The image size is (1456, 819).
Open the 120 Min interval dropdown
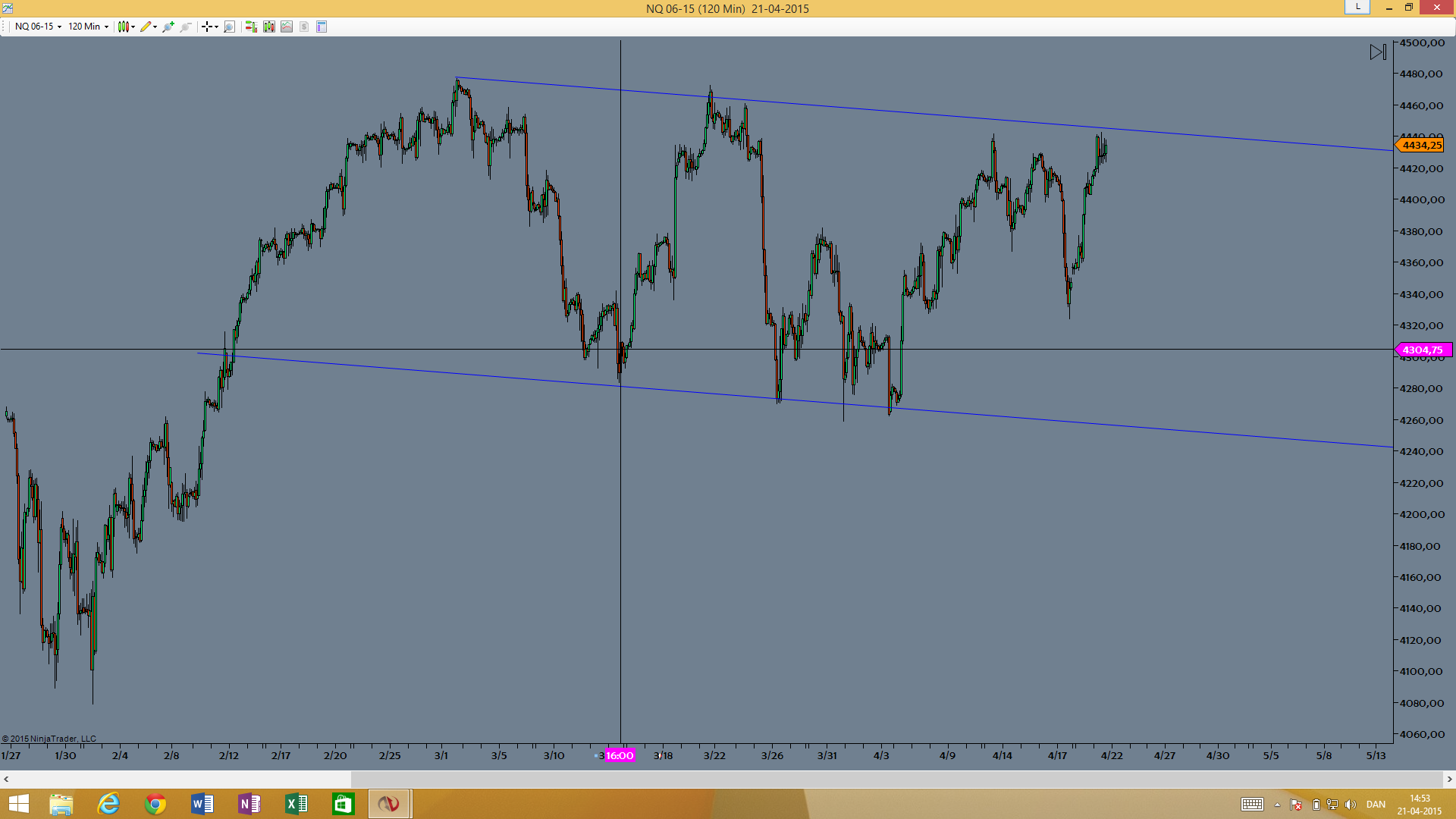[x=88, y=27]
